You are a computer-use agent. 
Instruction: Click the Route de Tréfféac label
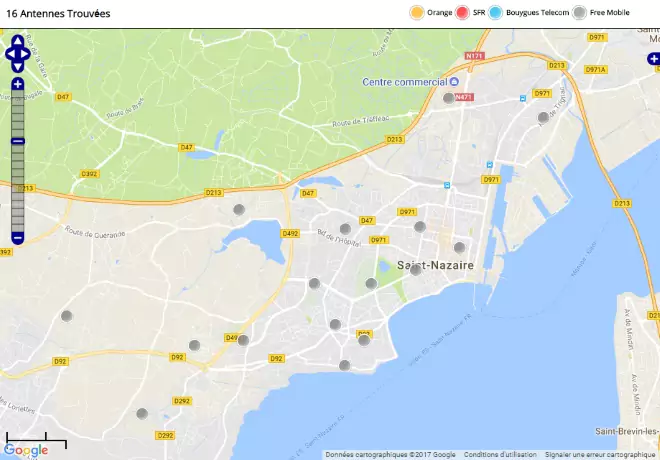[361, 121]
